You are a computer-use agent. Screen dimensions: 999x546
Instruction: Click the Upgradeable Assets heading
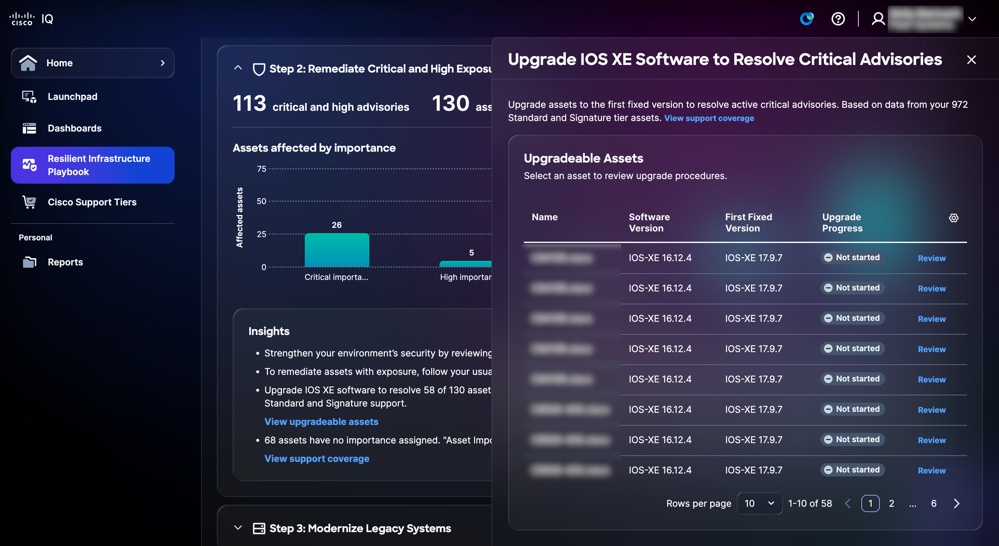pos(584,159)
